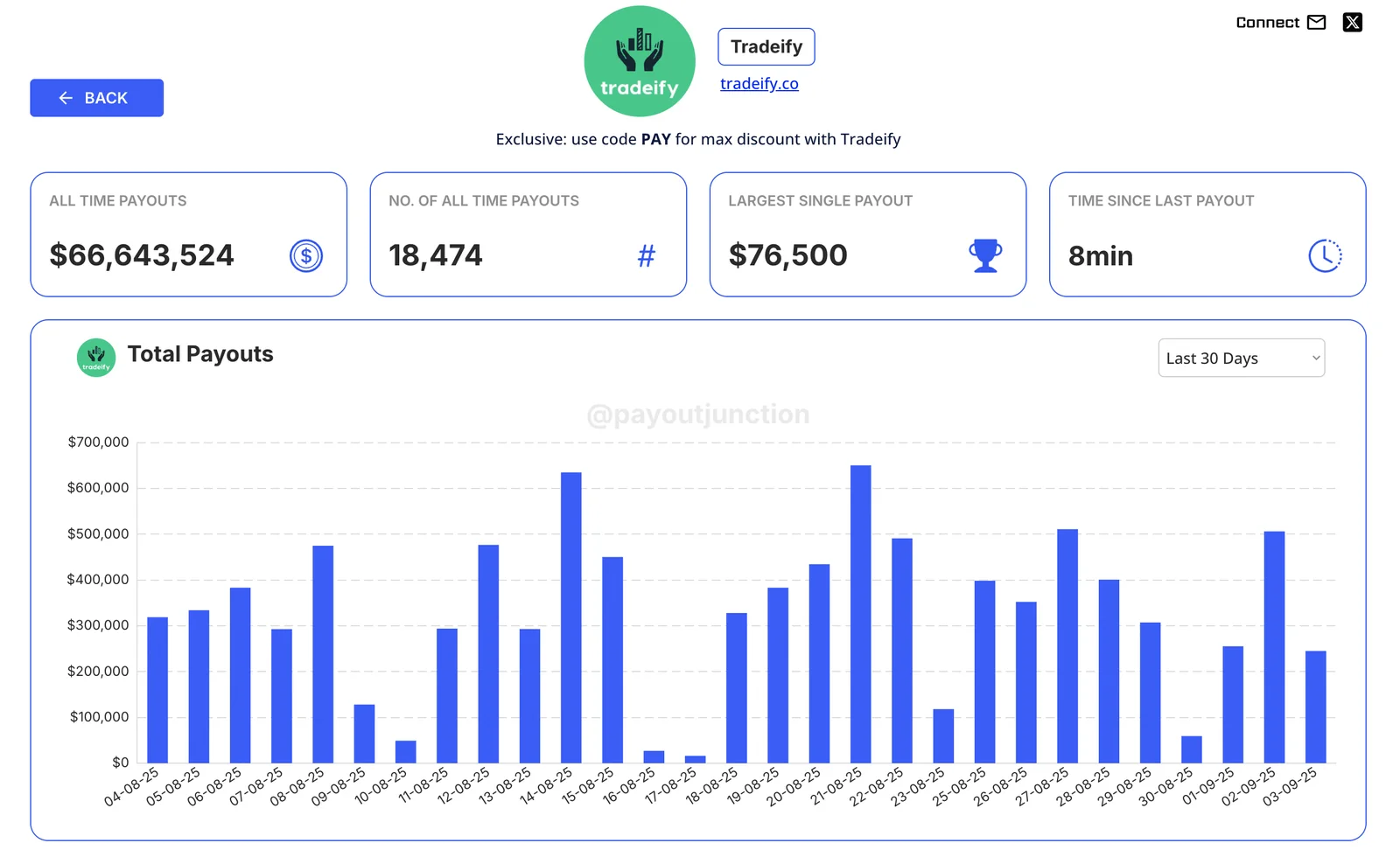Click the bar for 15-08-25
Viewport: 1400px width, 850px height.
[612, 659]
